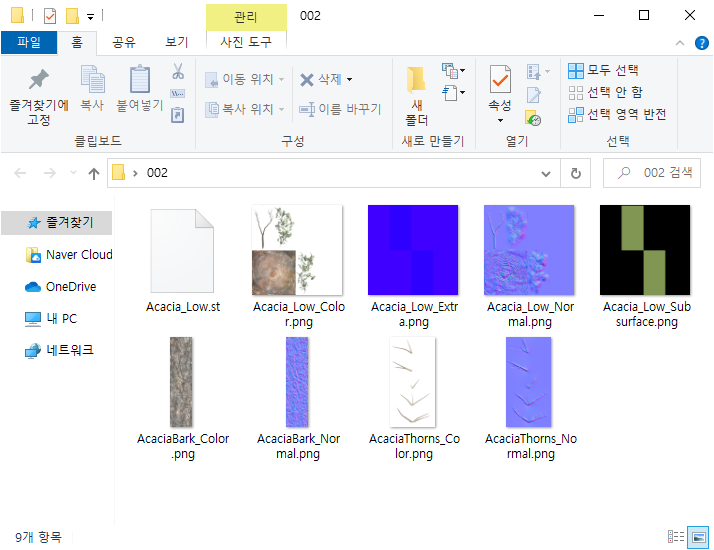Pin to Quick access (즐겨찾기에 고정)
The width and height of the screenshot is (714, 550).
pyautogui.click(x=39, y=97)
